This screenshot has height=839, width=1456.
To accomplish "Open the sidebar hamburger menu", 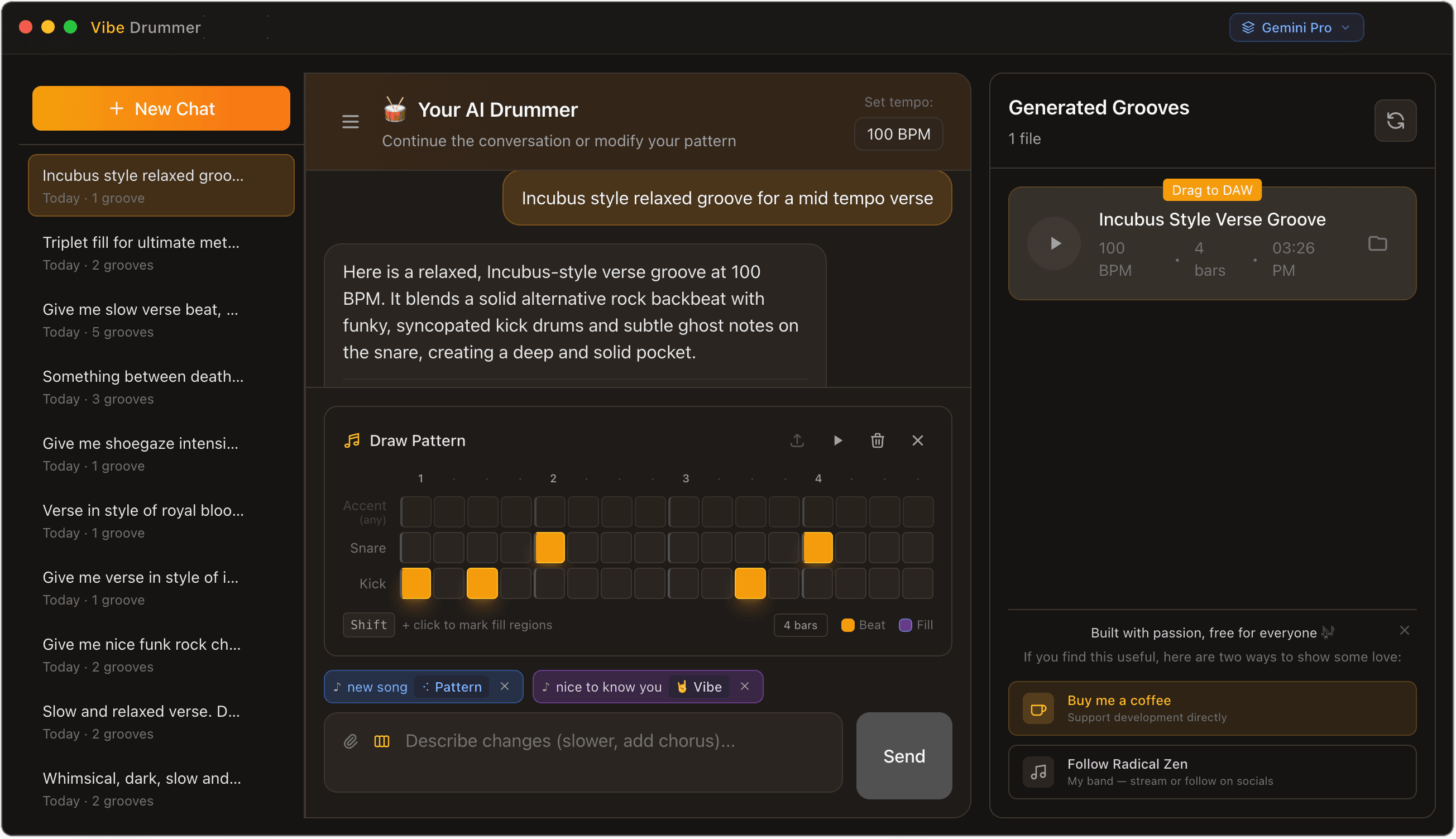I will [350, 122].
